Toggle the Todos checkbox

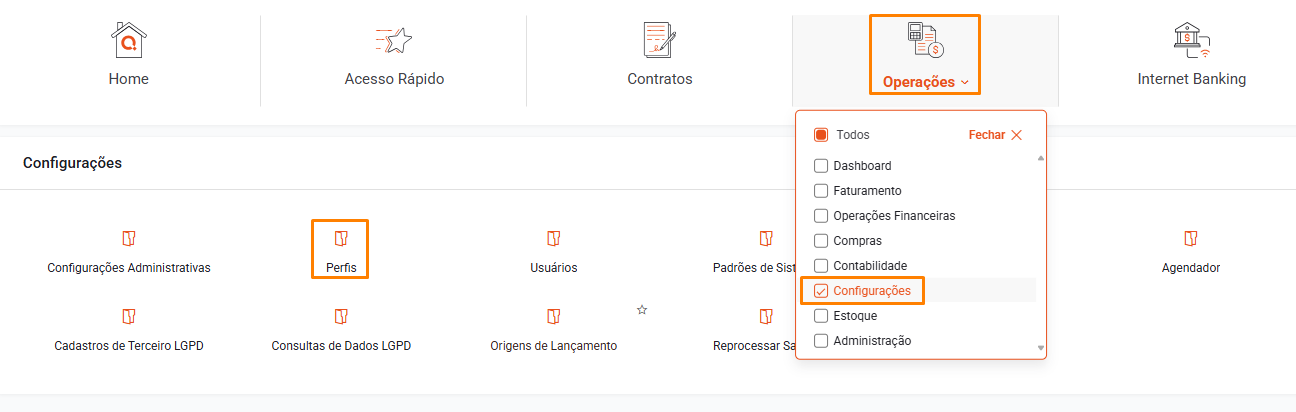[821, 135]
